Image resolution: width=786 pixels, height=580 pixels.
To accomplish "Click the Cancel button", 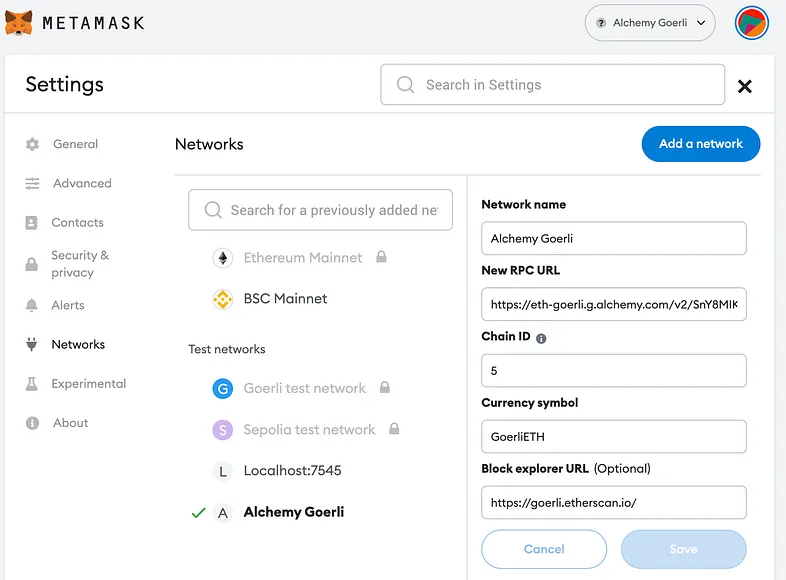I will point(544,549).
